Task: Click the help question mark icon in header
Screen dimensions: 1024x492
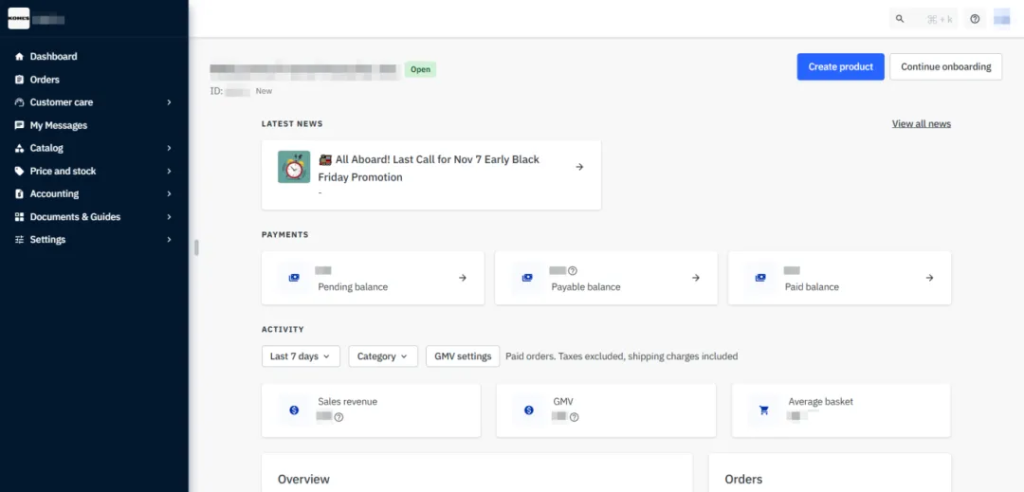Action: (x=974, y=19)
